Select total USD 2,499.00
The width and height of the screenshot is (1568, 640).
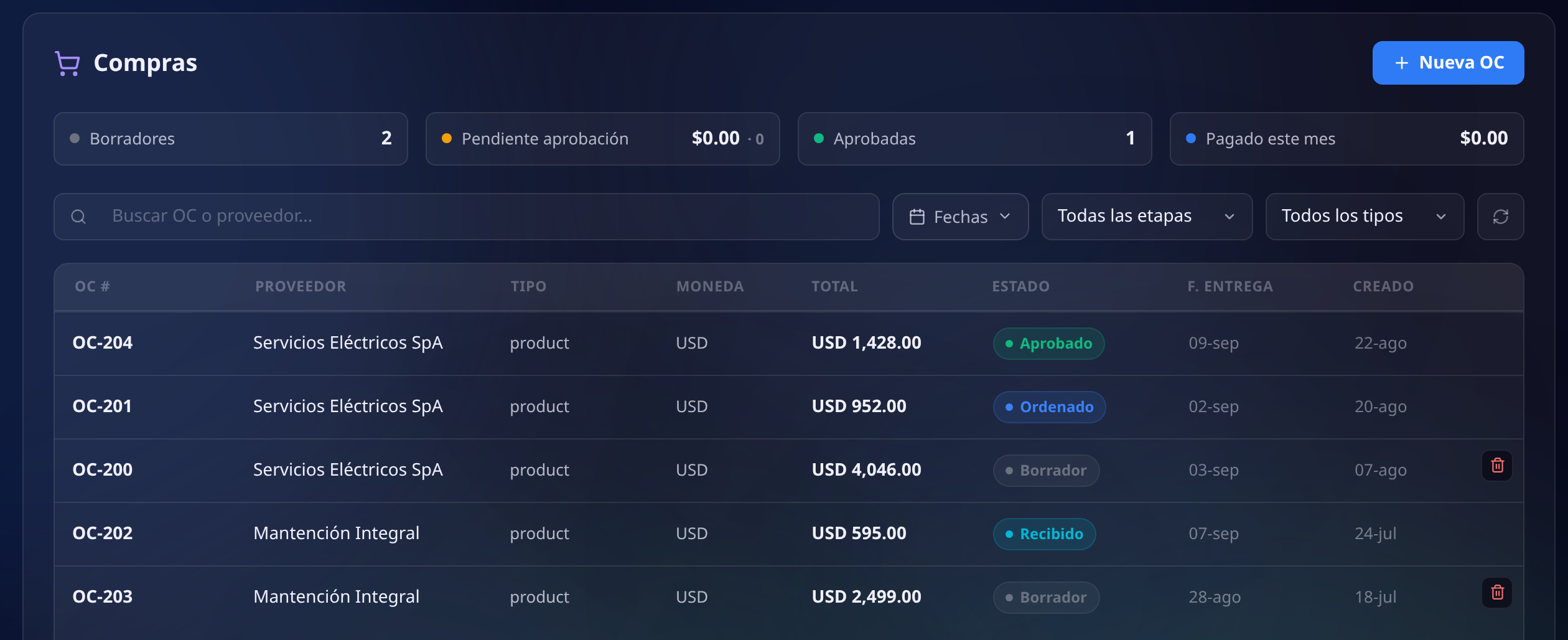[866, 597]
